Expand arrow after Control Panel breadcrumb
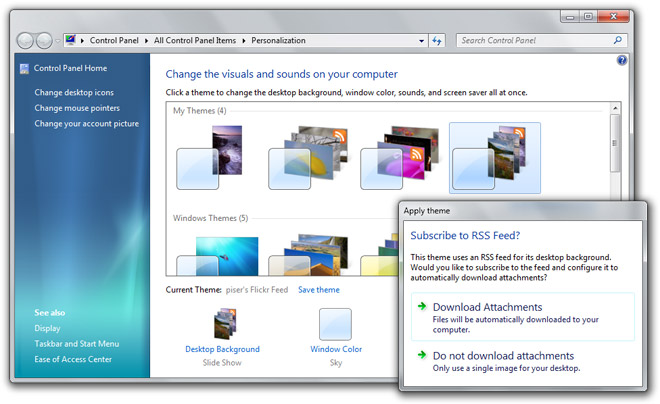 coord(146,41)
